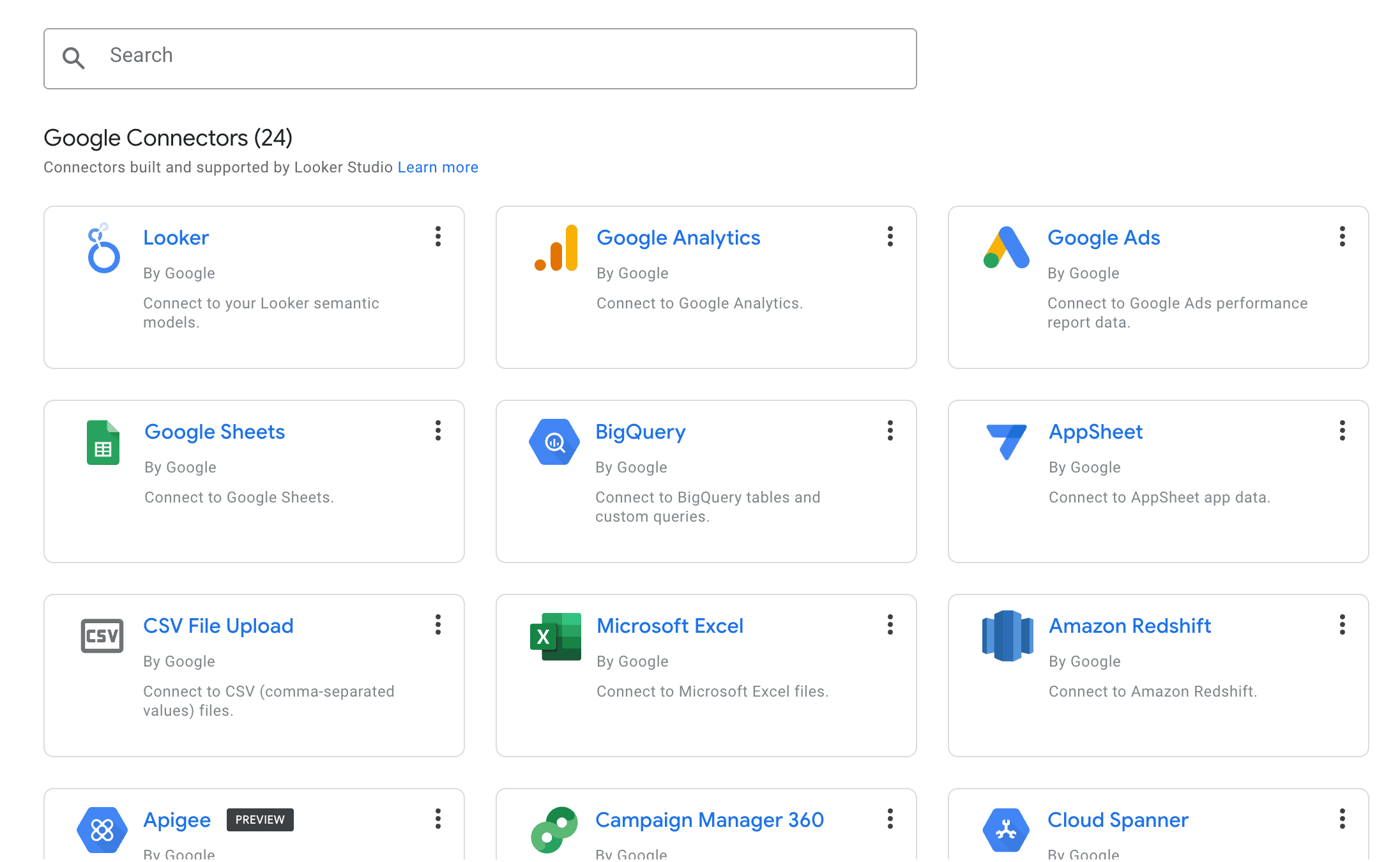
Task: Focus the Search connectors input field
Action: 480,59
